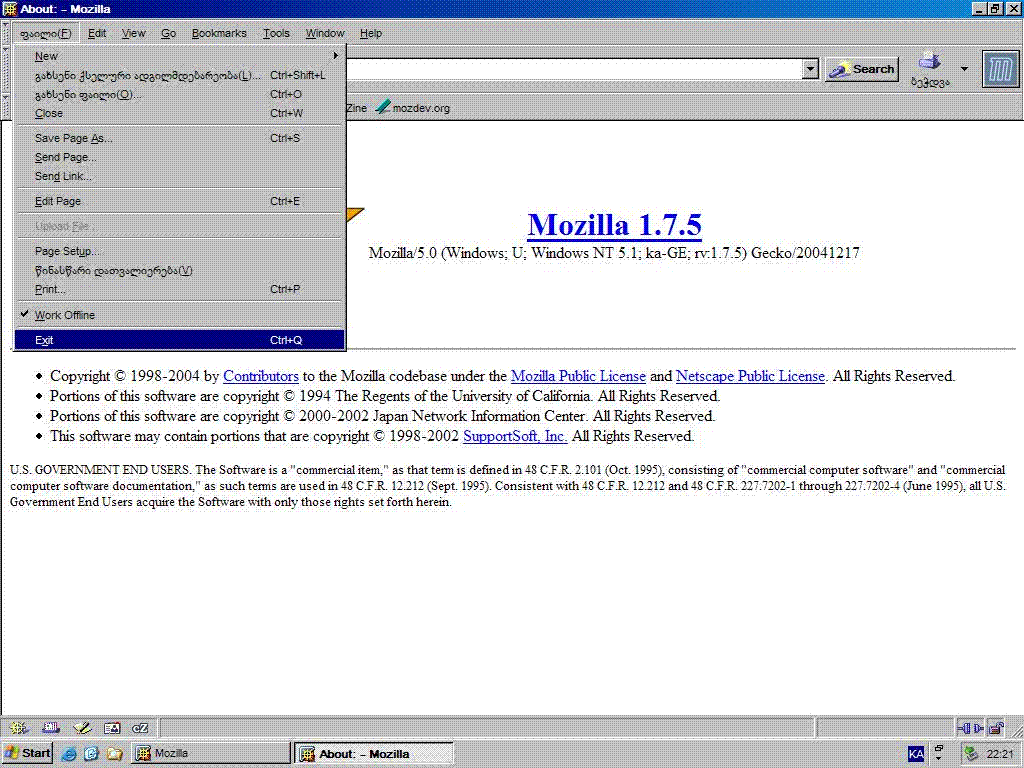Open the View menu
Viewport: 1024px width, 768px height.
pos(134,33)
